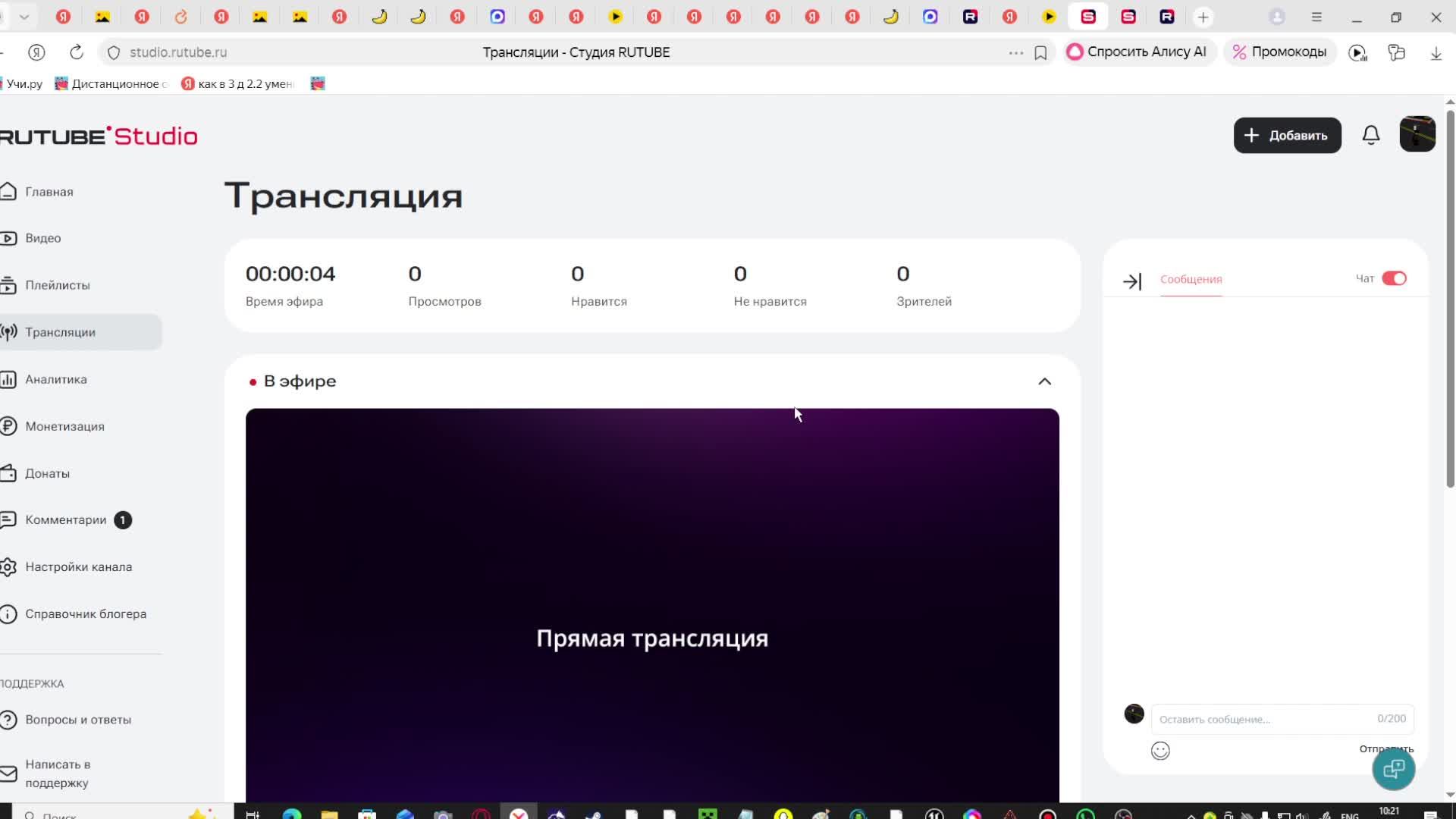Click the Прямая трансляция video preview

[652, 607]
